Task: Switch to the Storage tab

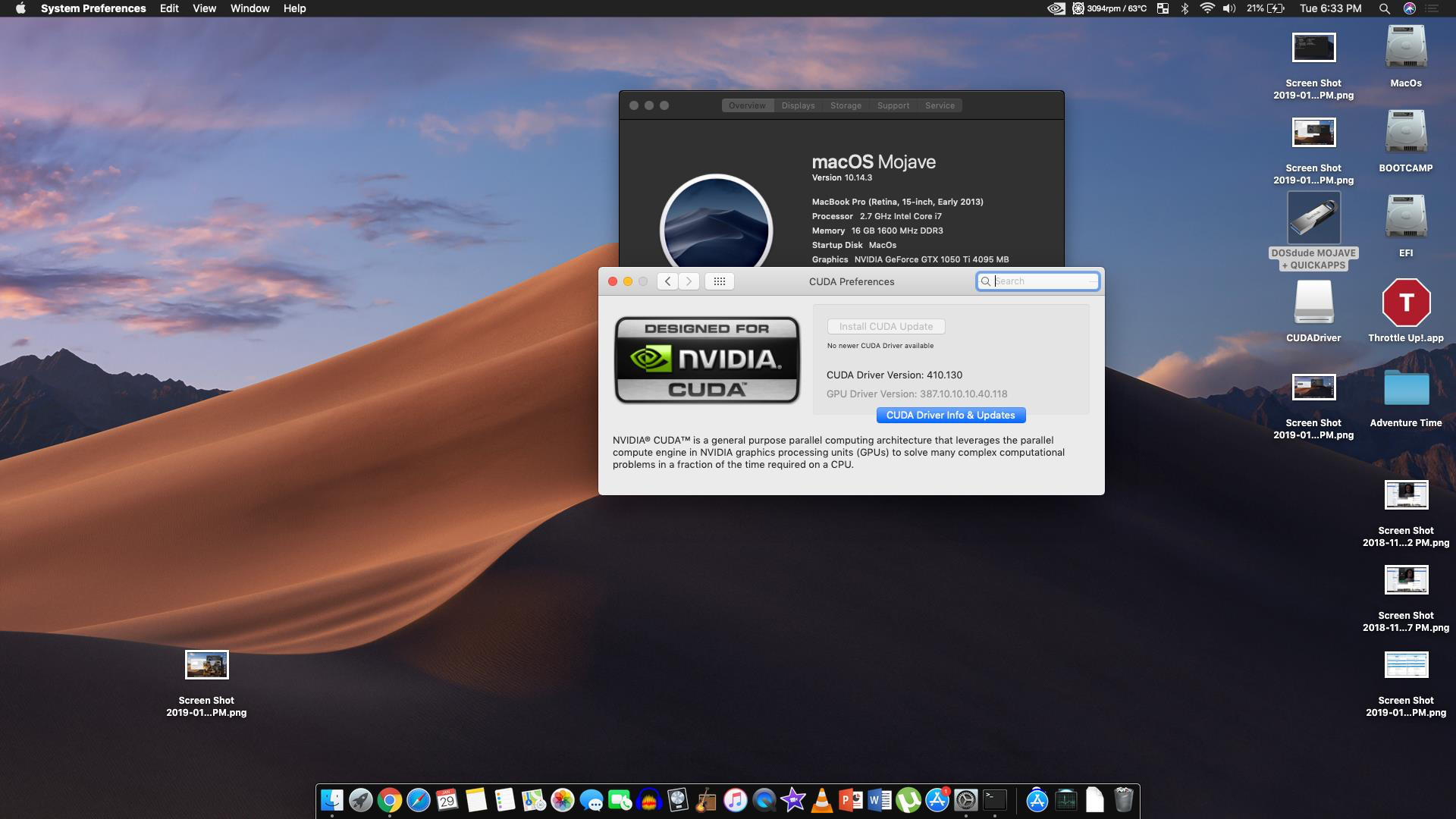Action: (x=846, y=105)
